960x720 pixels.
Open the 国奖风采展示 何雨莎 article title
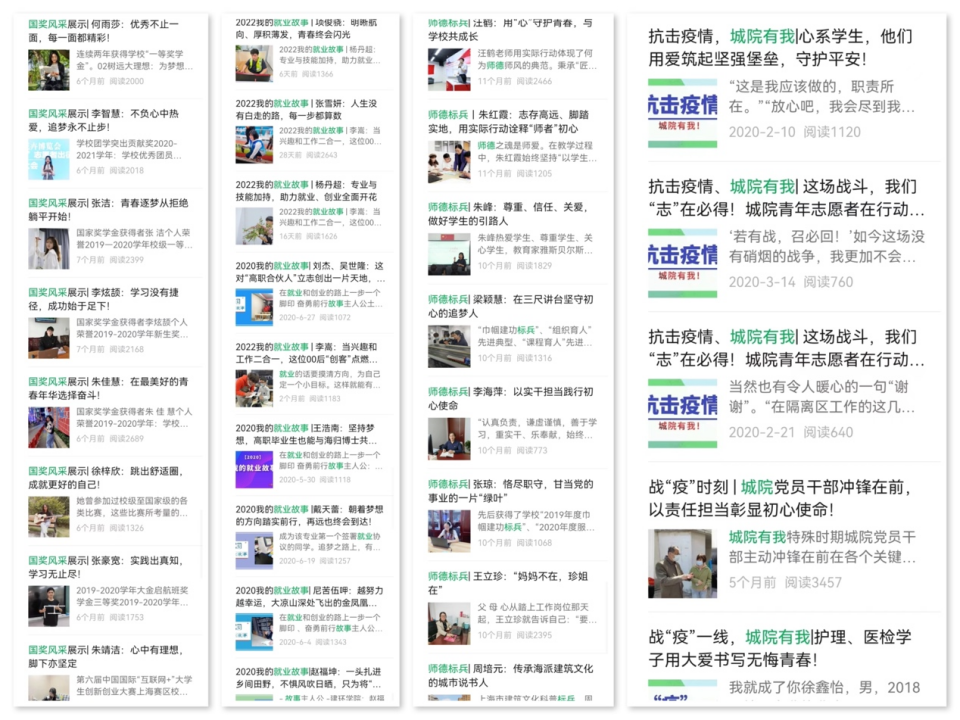[104, 31]
